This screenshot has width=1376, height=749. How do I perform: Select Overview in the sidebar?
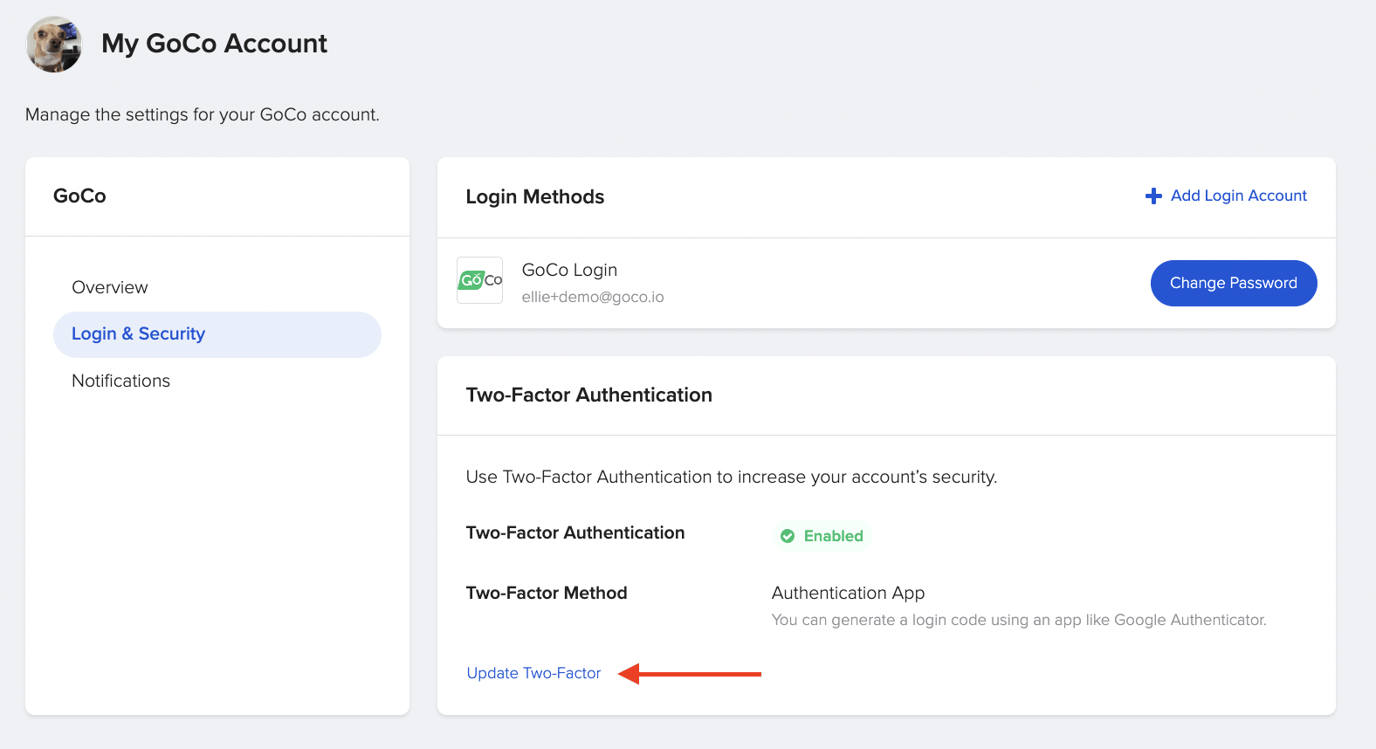pos(110,287)
